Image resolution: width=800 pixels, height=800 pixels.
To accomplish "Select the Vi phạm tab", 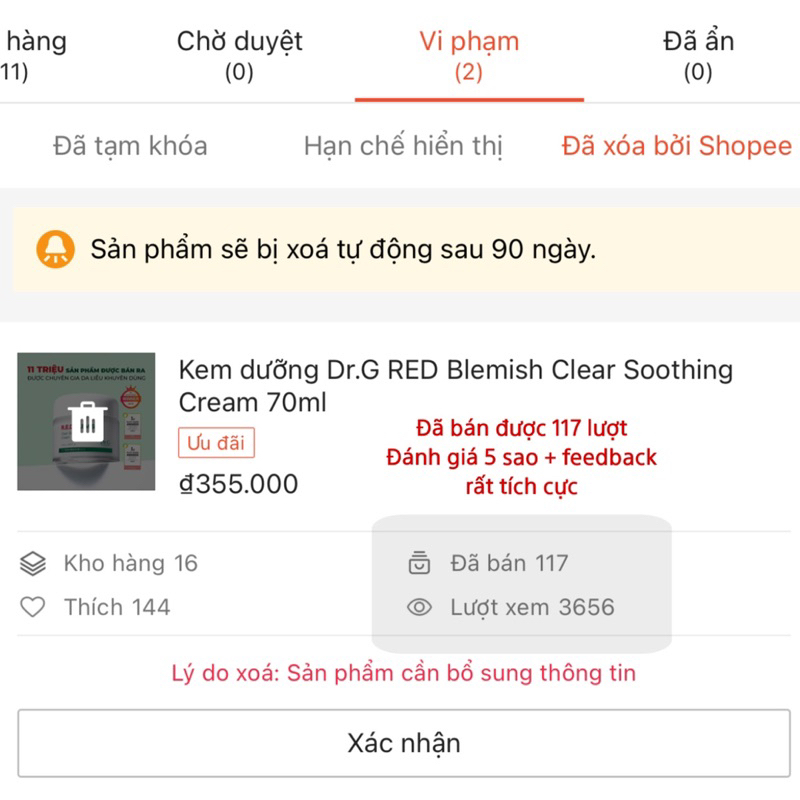I will click(x=469, y=55).
